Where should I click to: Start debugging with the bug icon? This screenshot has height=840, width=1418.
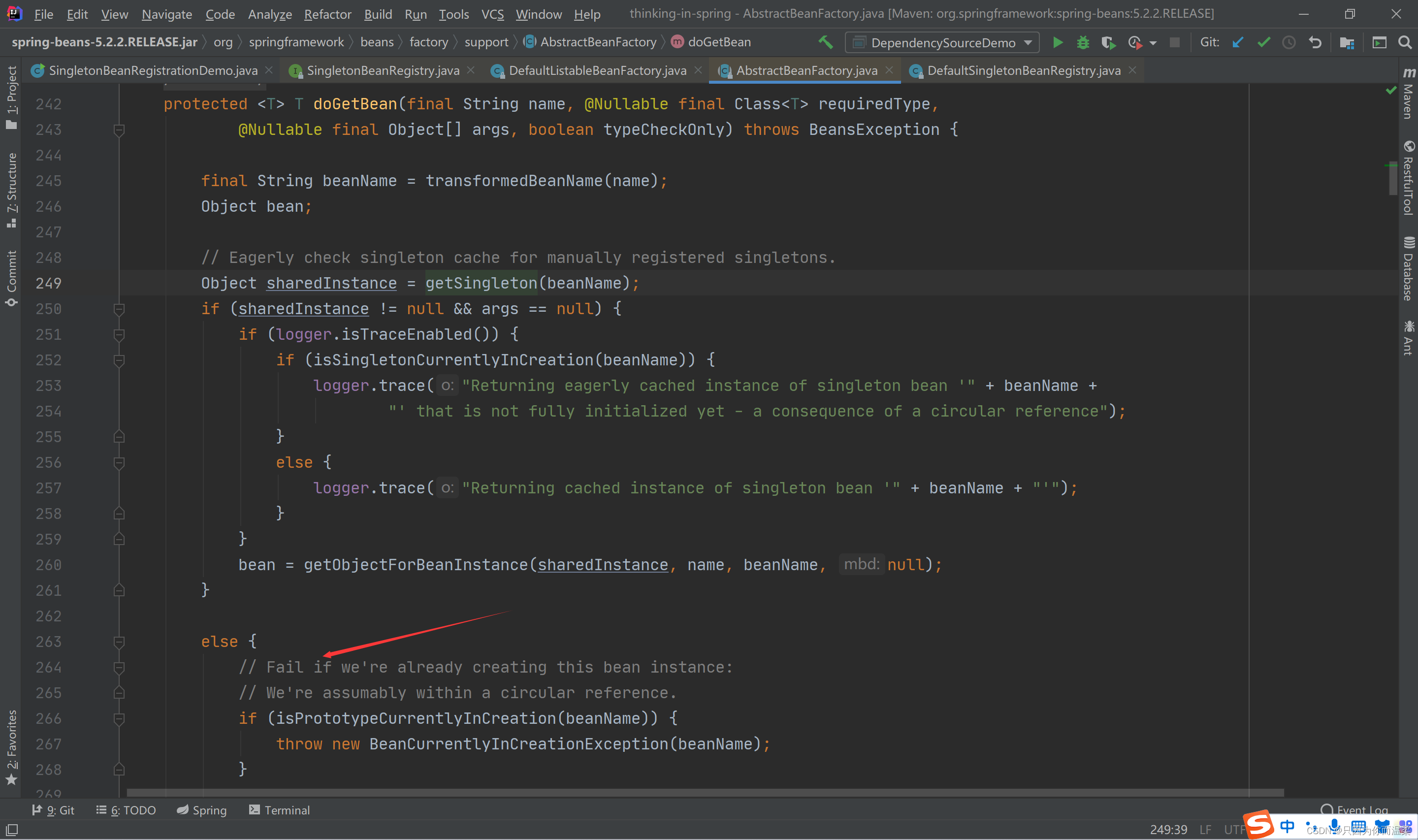pyautogui.click(x=1082, y=42)
